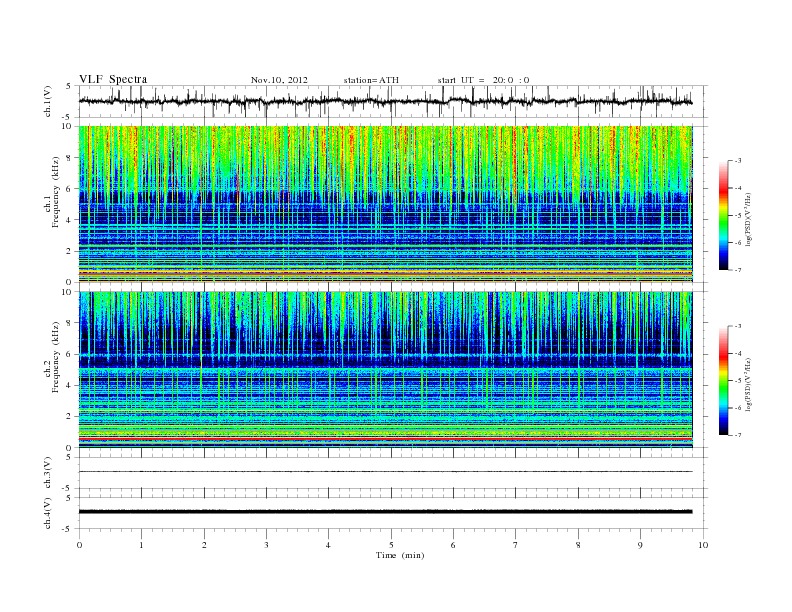Click time axis tick label '5'

391,545
